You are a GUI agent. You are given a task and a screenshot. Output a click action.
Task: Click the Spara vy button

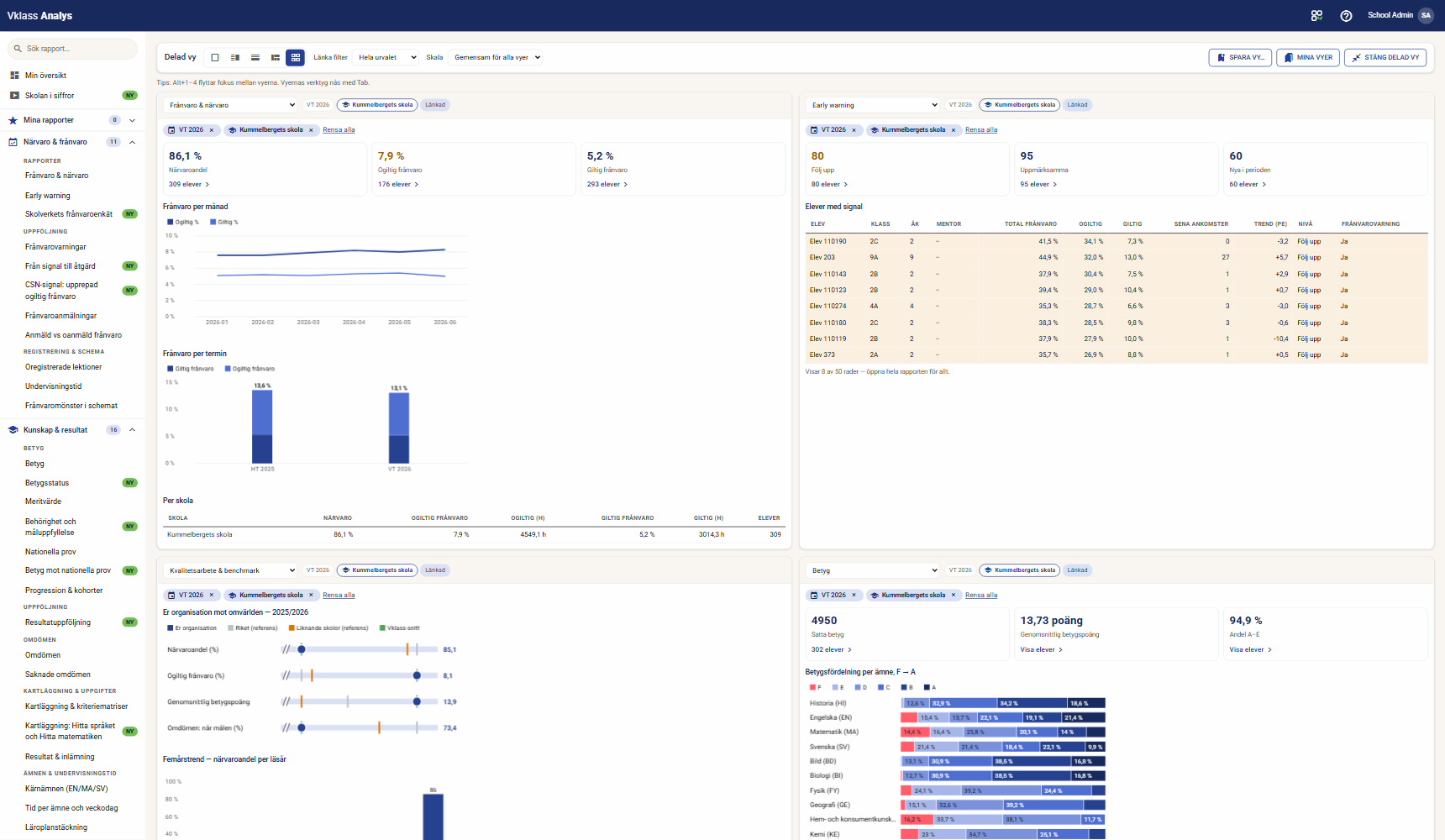[x=1240, y=57]
